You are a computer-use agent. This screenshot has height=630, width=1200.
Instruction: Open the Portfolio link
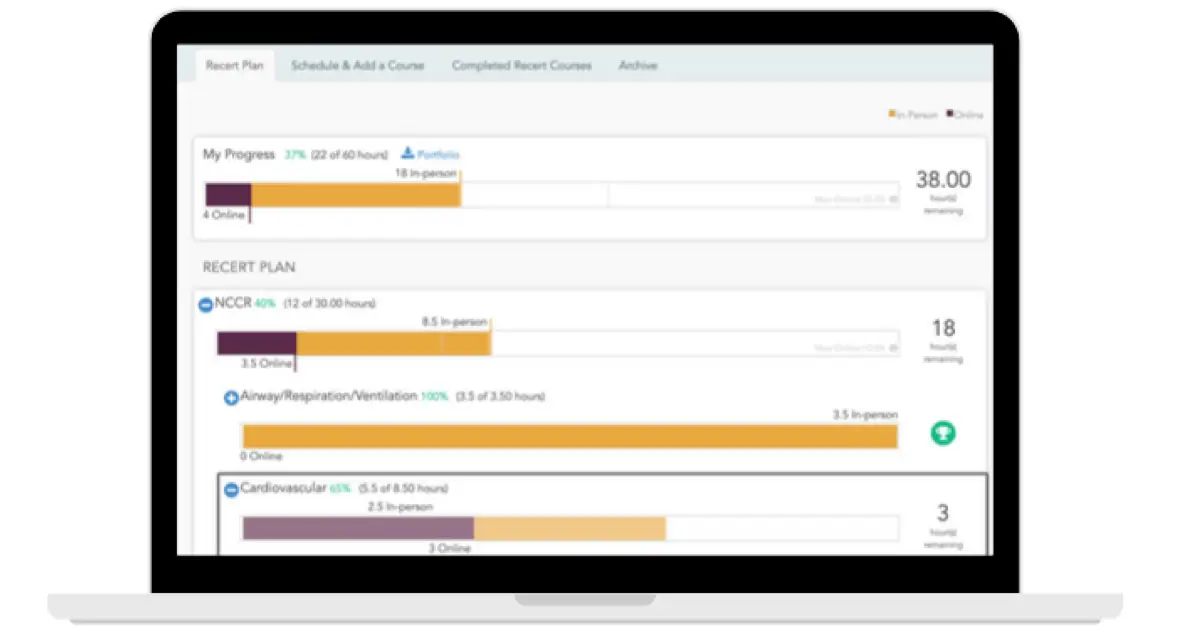pos(438,154)
